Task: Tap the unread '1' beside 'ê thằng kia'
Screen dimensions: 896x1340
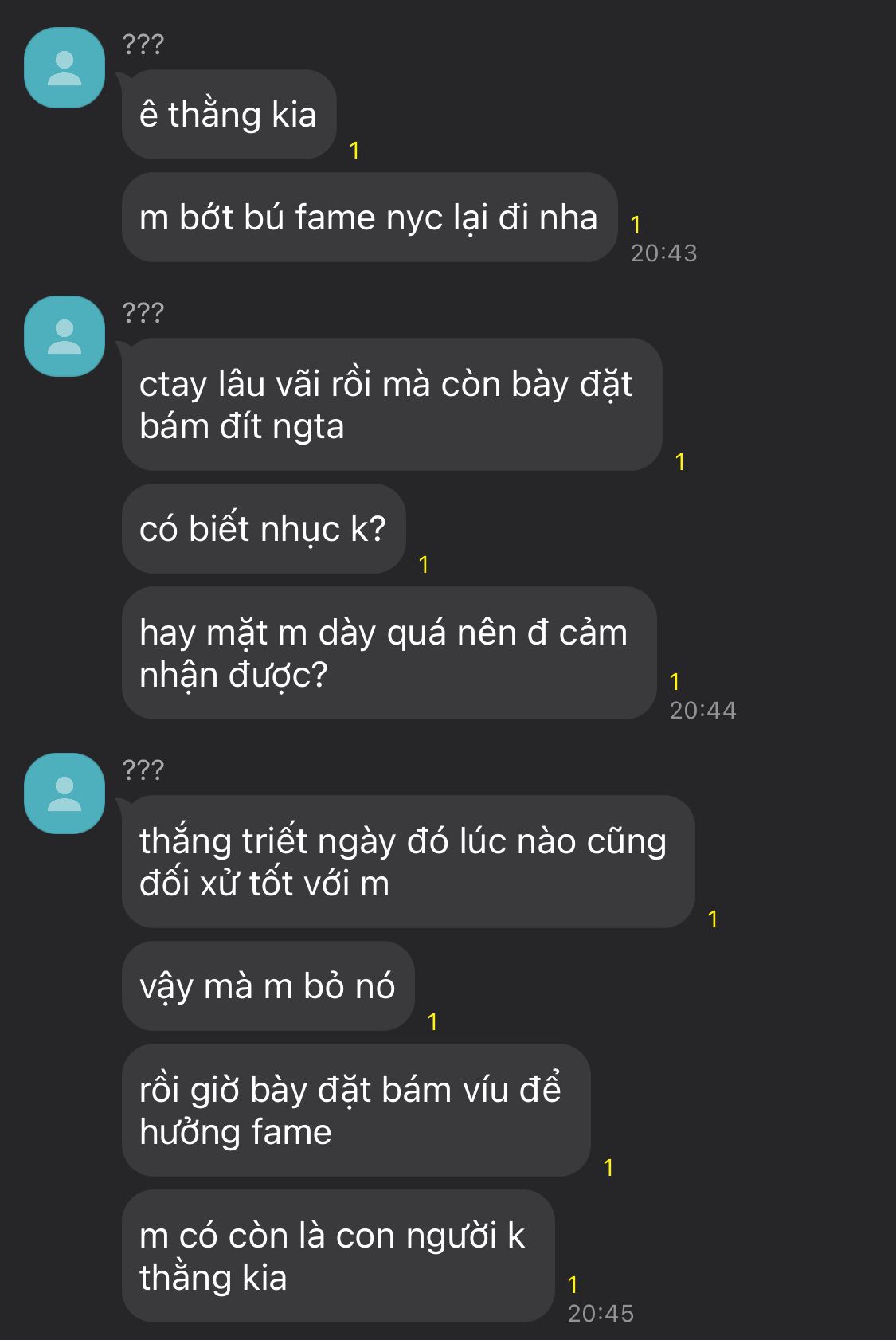Action: click(354, 151)
